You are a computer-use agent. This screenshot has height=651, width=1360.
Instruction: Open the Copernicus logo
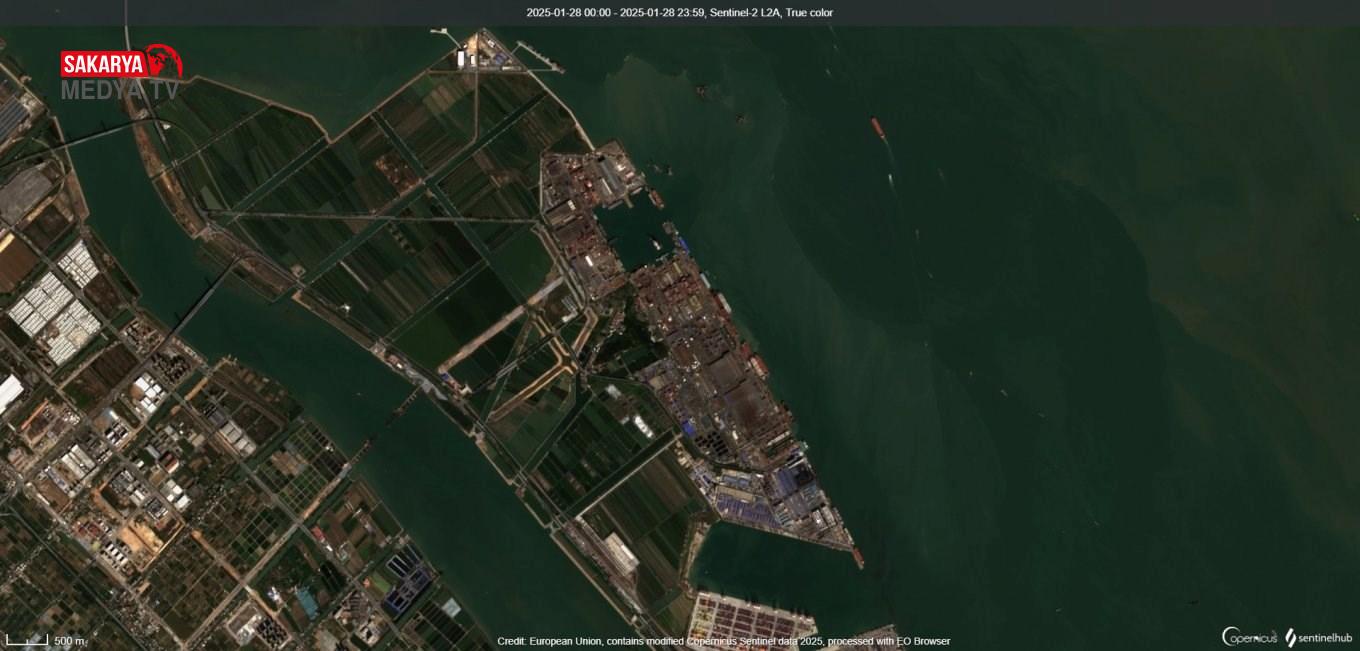[1249, 637]
